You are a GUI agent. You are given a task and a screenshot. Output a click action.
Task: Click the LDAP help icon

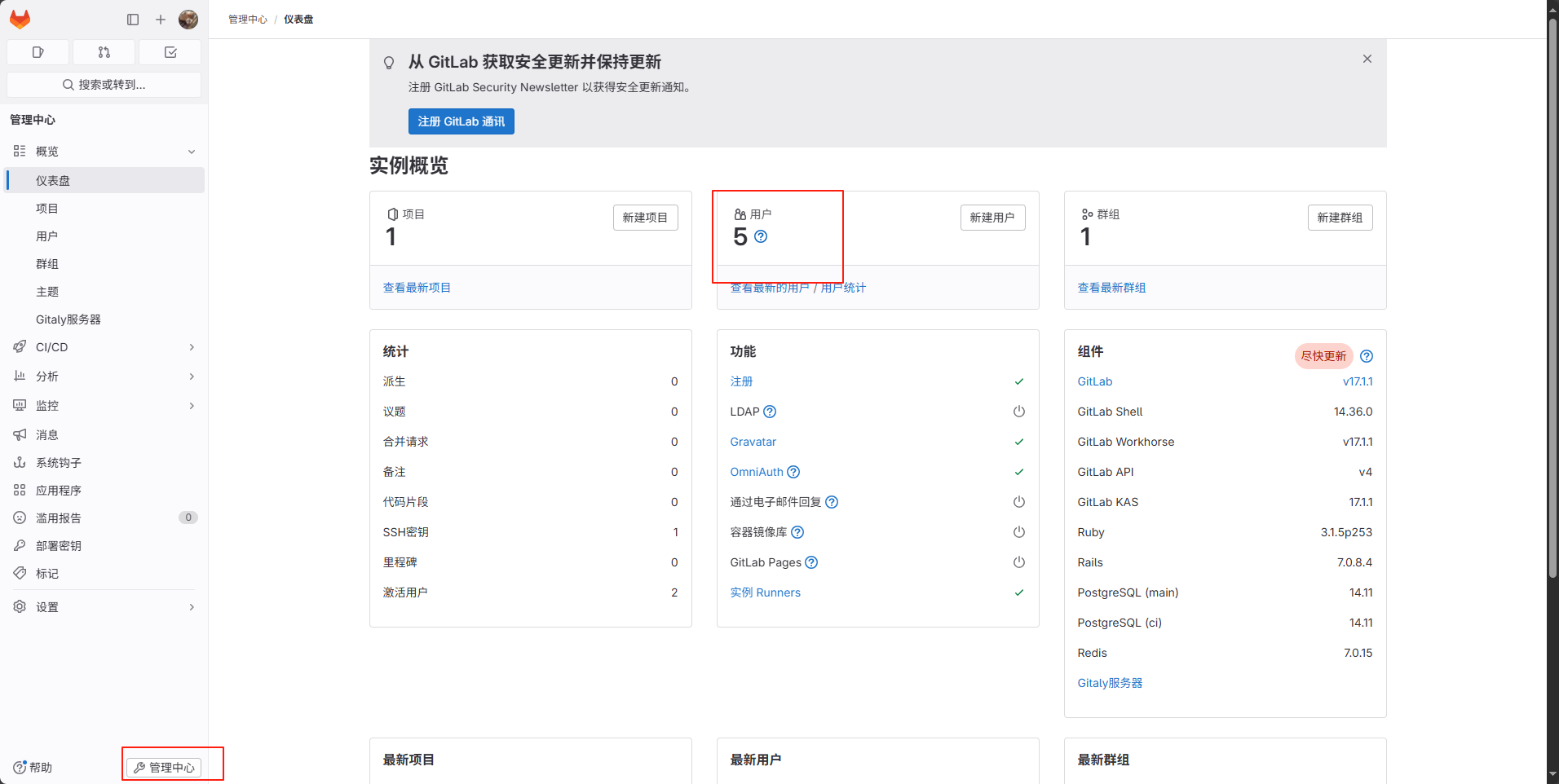tap(770, 412)
